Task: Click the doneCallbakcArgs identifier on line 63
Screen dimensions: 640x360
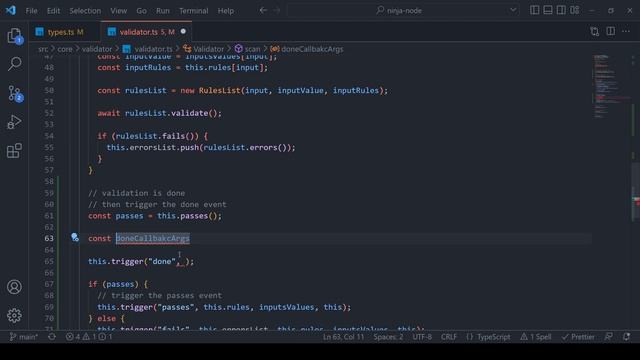Action: (153, 238)
